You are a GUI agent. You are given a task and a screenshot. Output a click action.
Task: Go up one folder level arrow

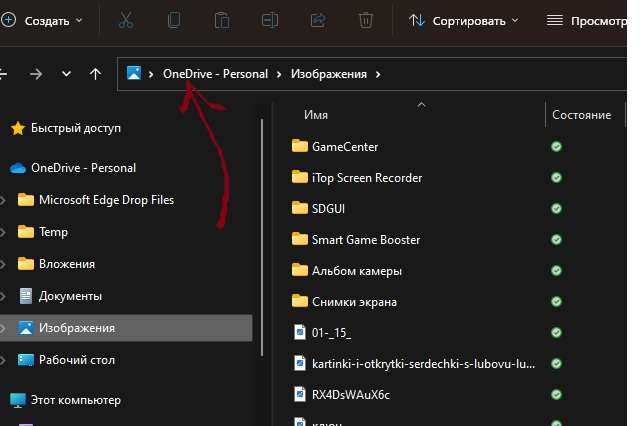(95, 74)
